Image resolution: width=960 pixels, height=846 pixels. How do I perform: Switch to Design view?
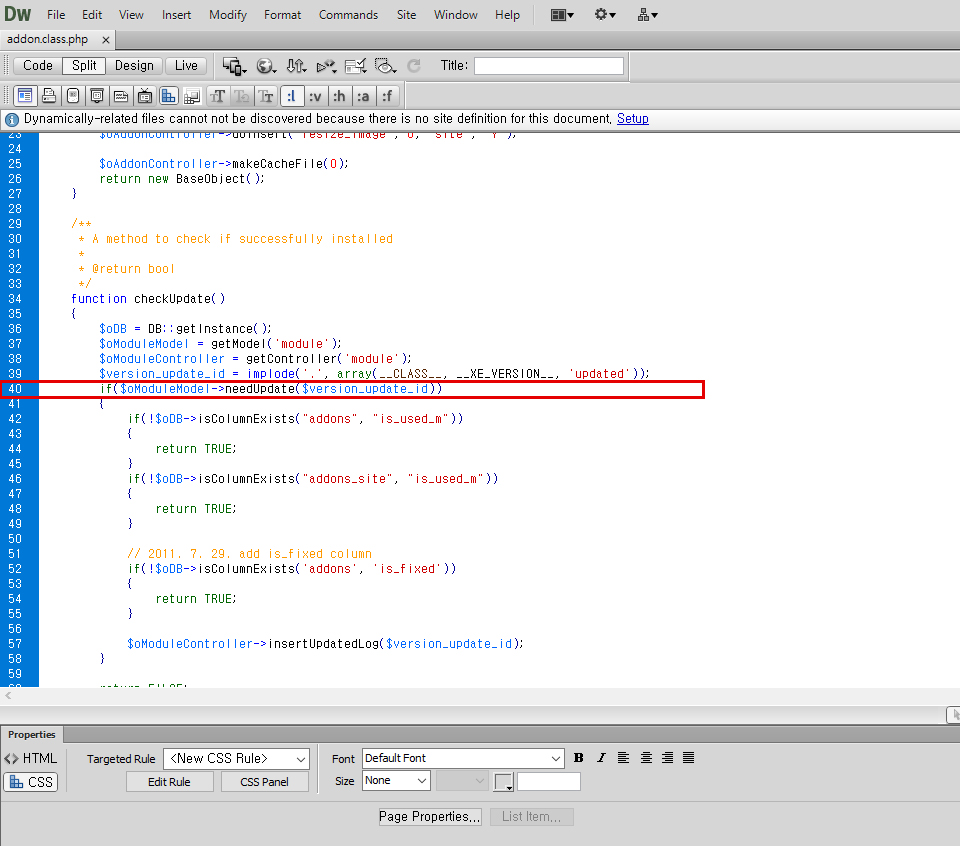[x=134, y=66]
